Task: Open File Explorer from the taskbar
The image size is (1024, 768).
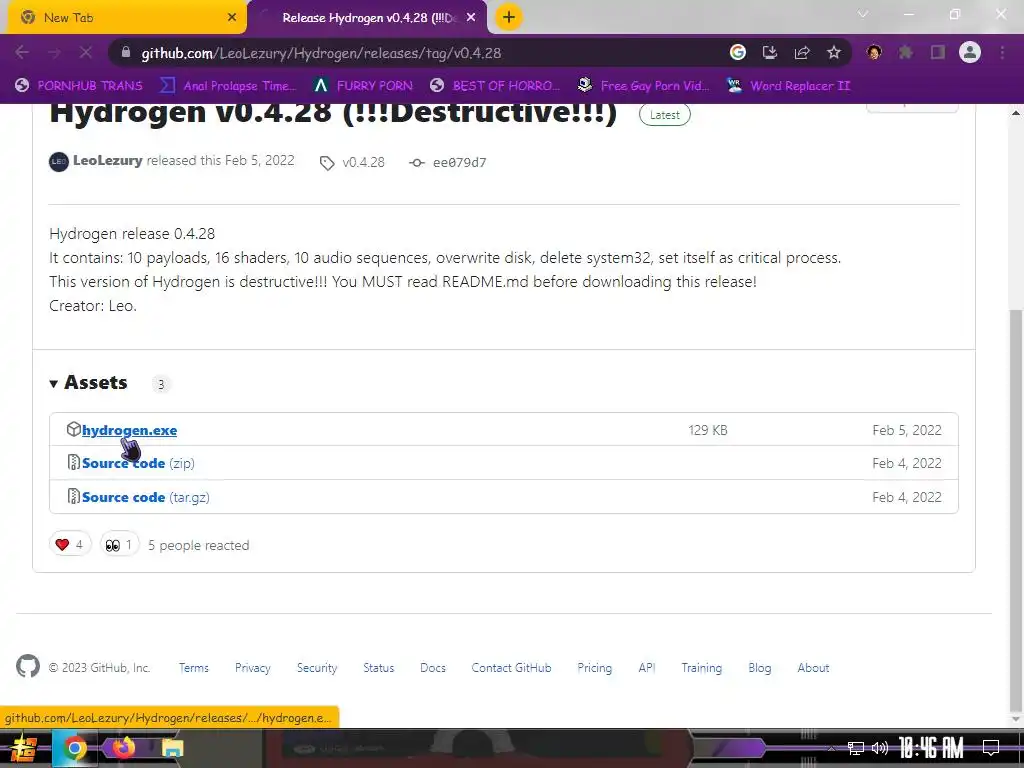Action: pyautogui.click(x=172, y=748)
